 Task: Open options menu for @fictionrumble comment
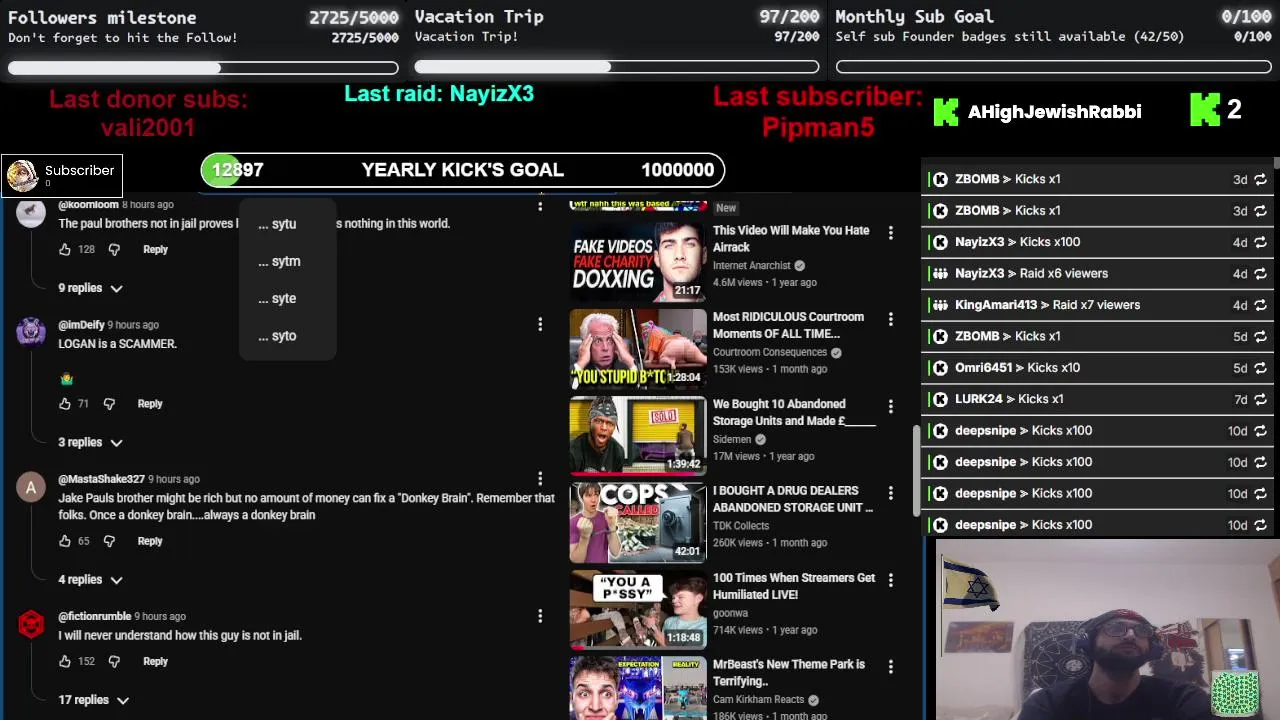(x=540, y=616)
